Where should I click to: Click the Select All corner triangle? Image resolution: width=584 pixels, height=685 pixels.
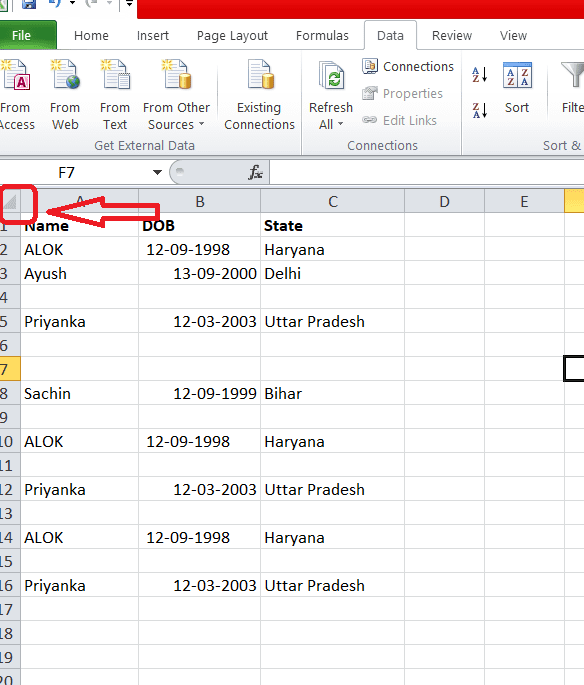point(10,201)
